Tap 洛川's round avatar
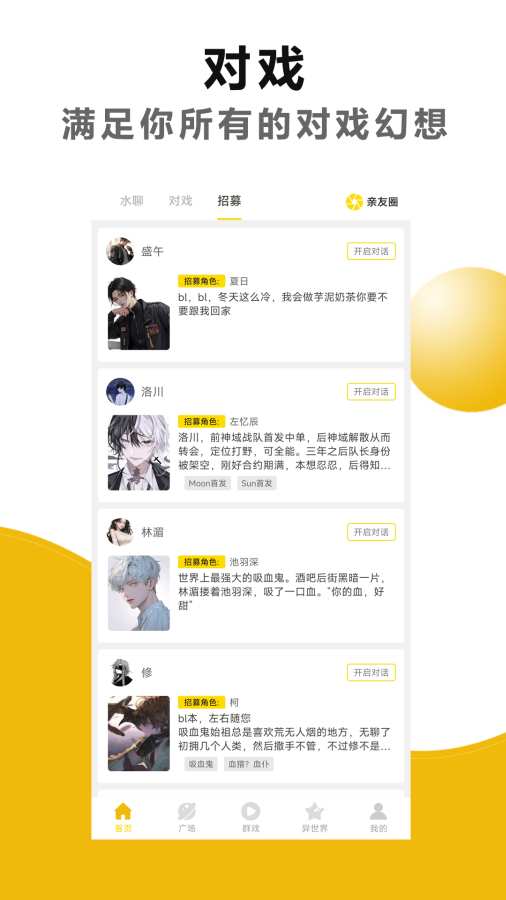Image resolution: width=506 pixels, height=900 pixels. 120,391
